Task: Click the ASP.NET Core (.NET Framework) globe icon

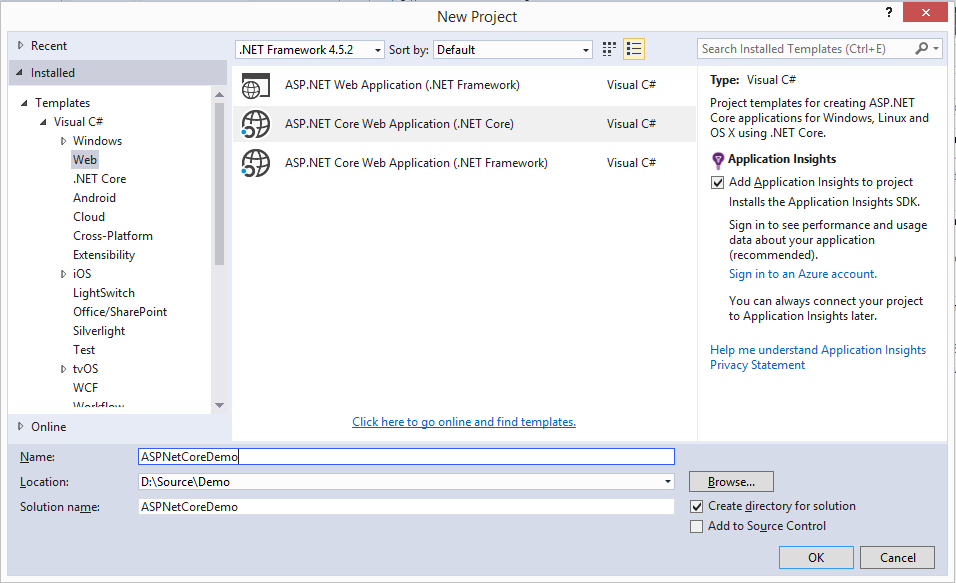Action: tap(256, 163)
